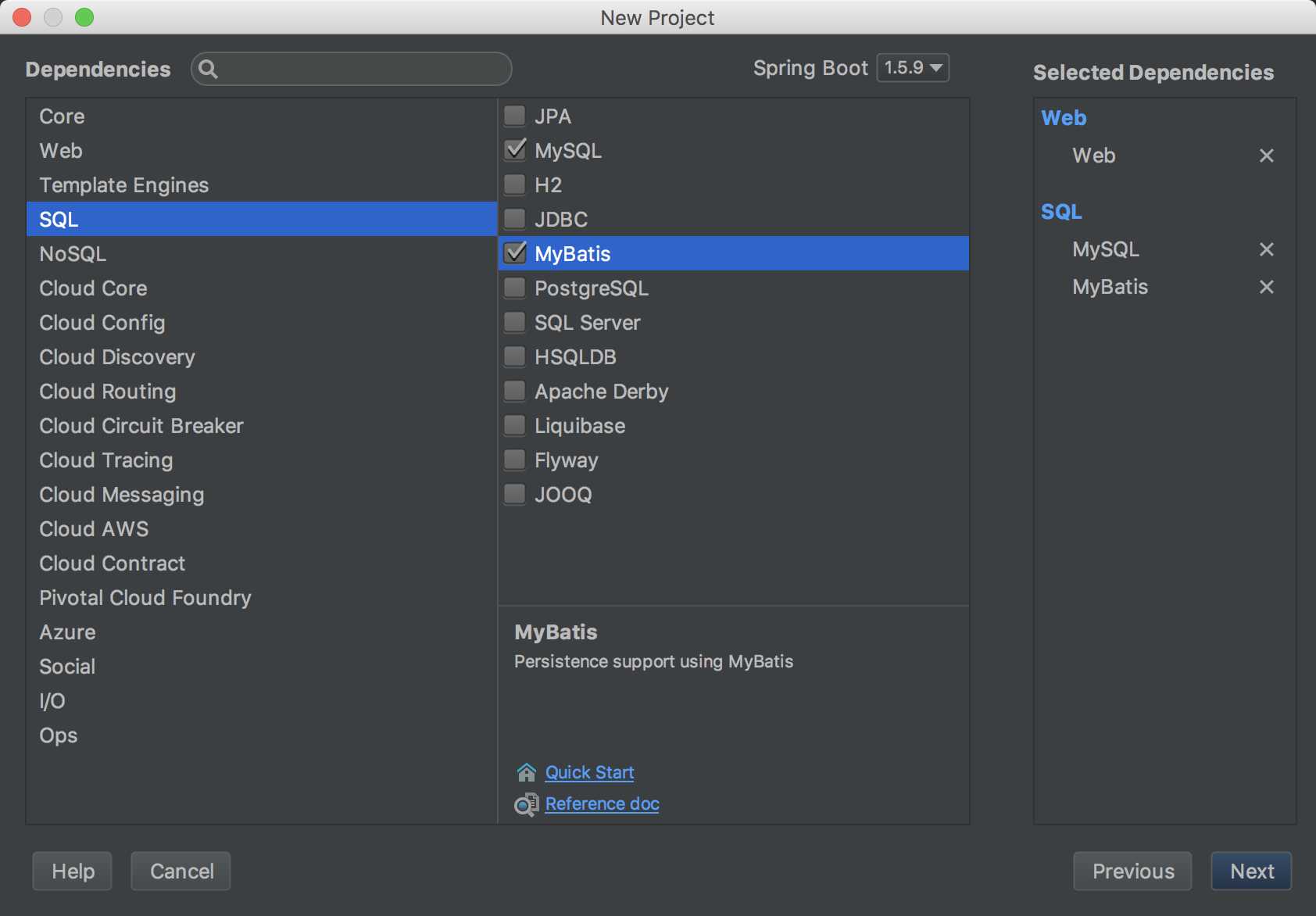Go back with Previous button

[x=1132, y=871]
